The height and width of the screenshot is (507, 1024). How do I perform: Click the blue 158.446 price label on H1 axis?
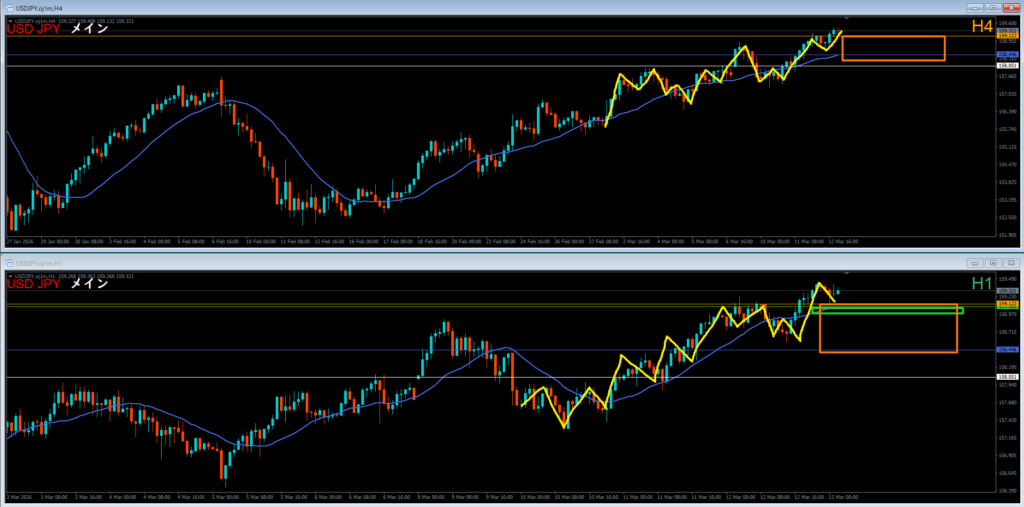click(1007, 349)
